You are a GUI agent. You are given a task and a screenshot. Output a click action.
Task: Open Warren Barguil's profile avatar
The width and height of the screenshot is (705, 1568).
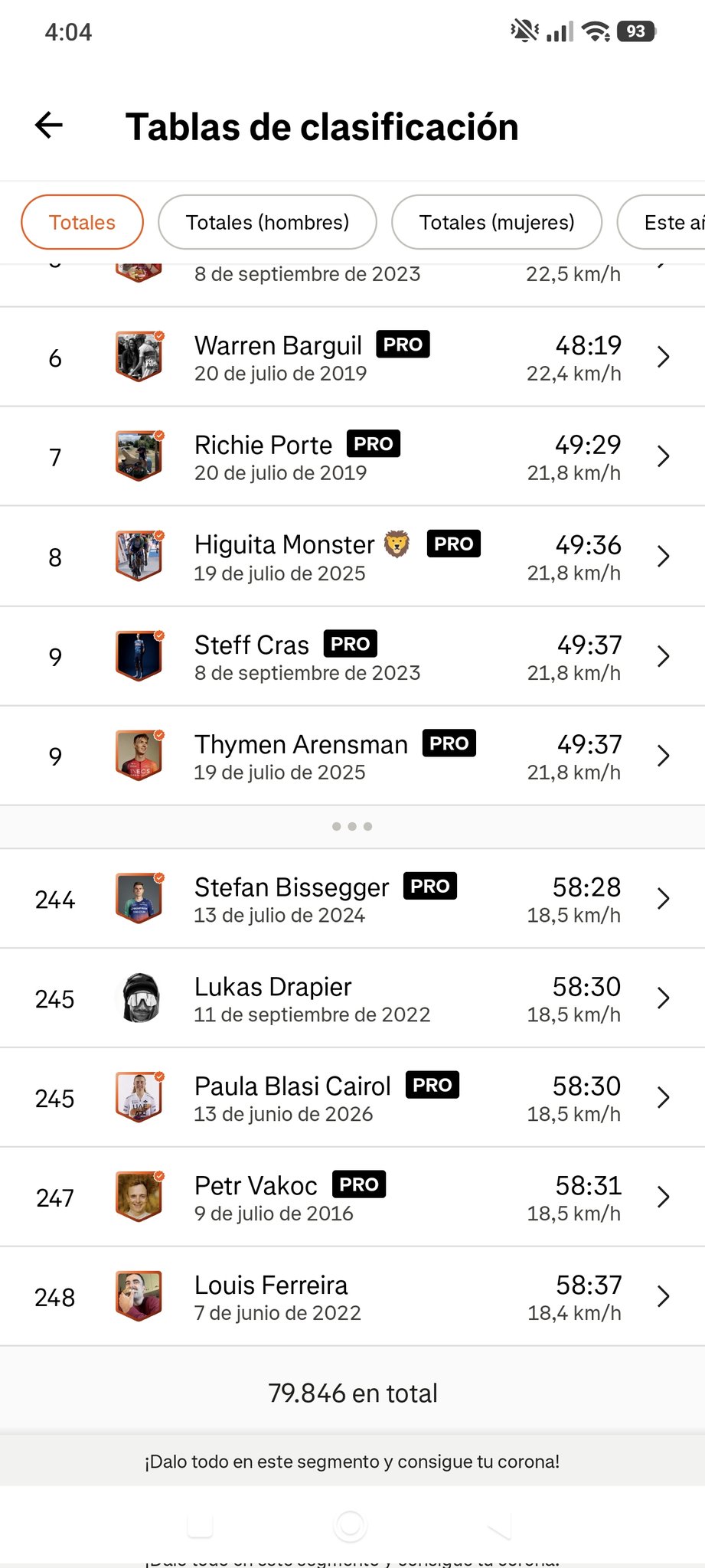139,357
